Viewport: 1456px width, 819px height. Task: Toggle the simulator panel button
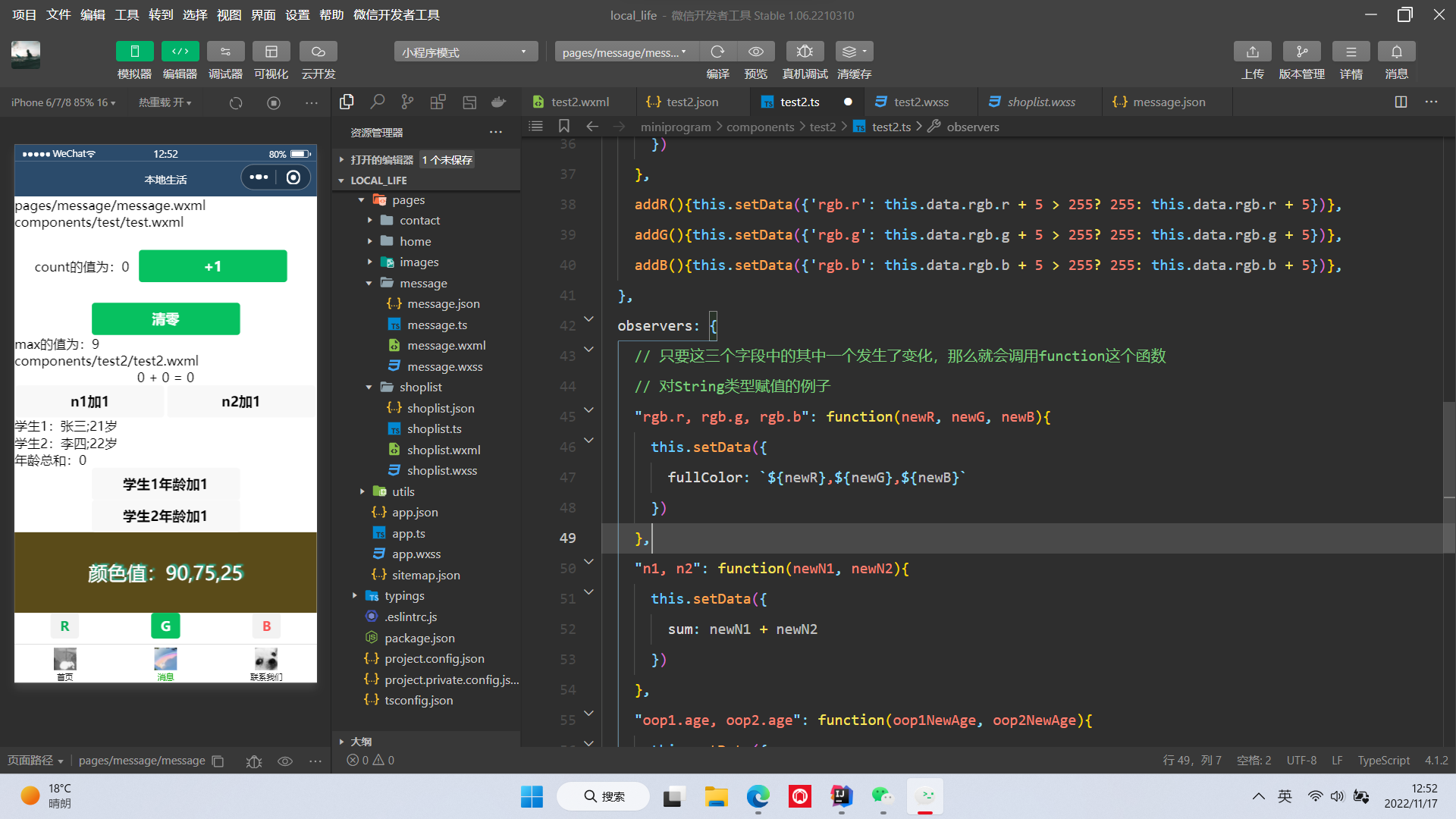[134, 52]
